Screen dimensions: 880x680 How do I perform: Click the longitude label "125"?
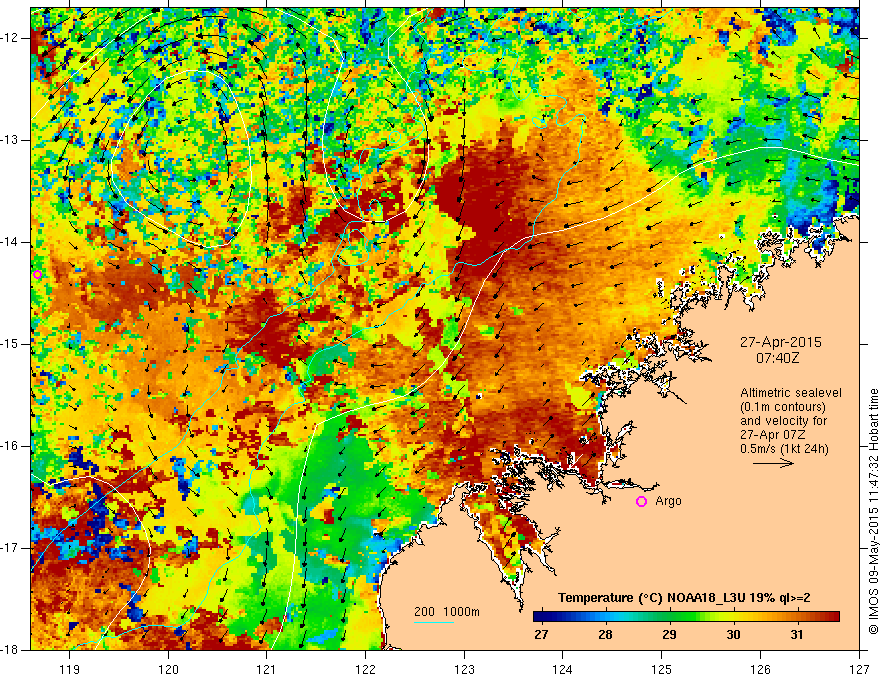tap(662, 669)
